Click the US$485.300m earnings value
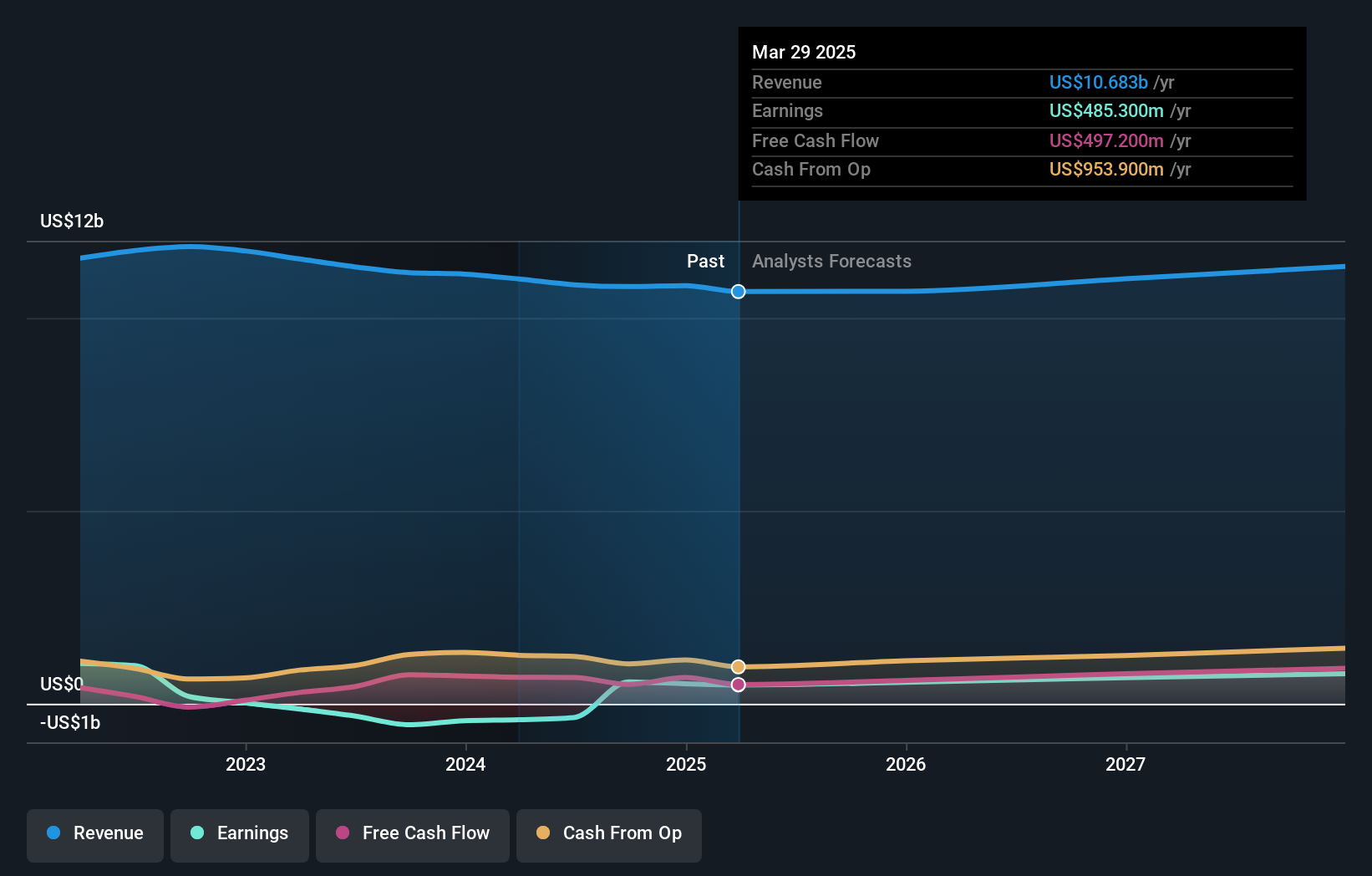Viewport: 1372px width, 876px height. click(1106, 111)
